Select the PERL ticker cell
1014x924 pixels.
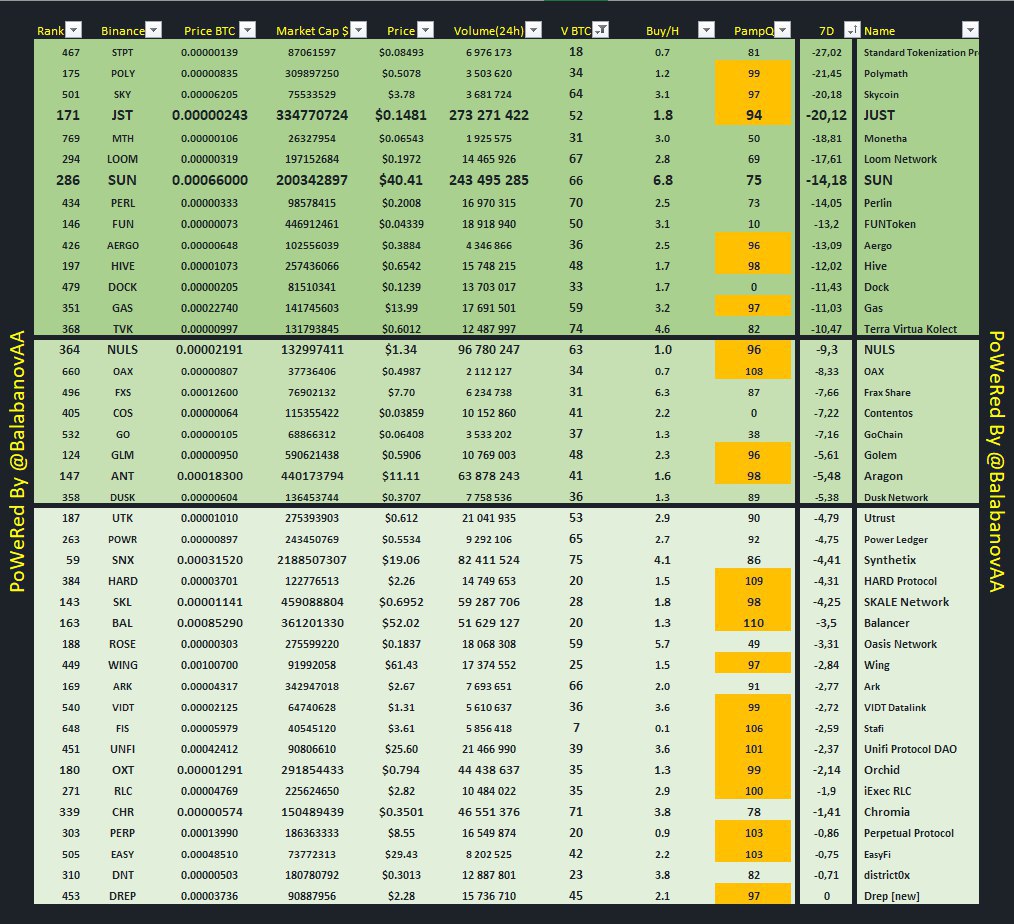click(122, 203)
